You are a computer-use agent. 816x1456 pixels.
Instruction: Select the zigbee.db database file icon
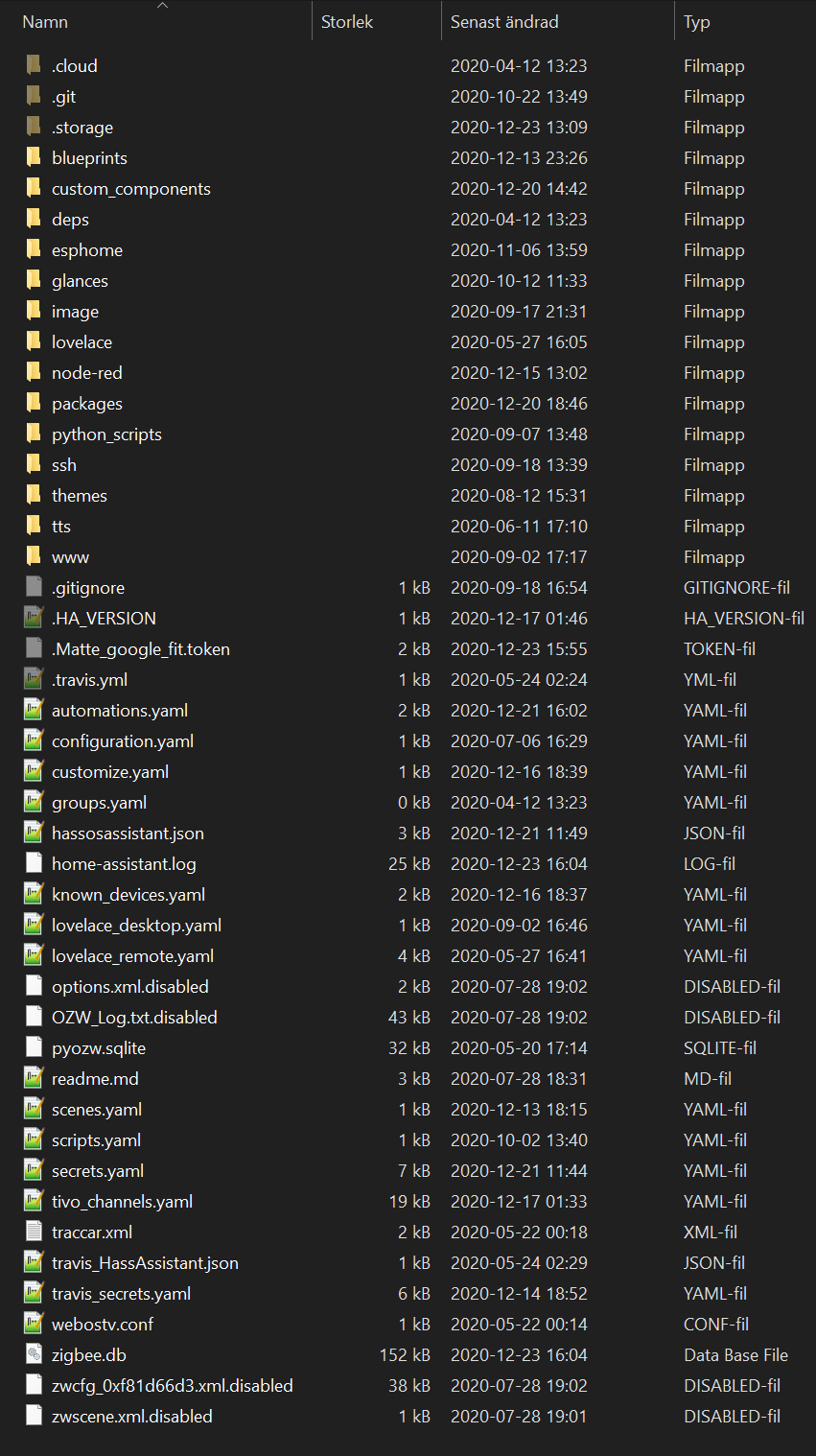click(33, 1354)
